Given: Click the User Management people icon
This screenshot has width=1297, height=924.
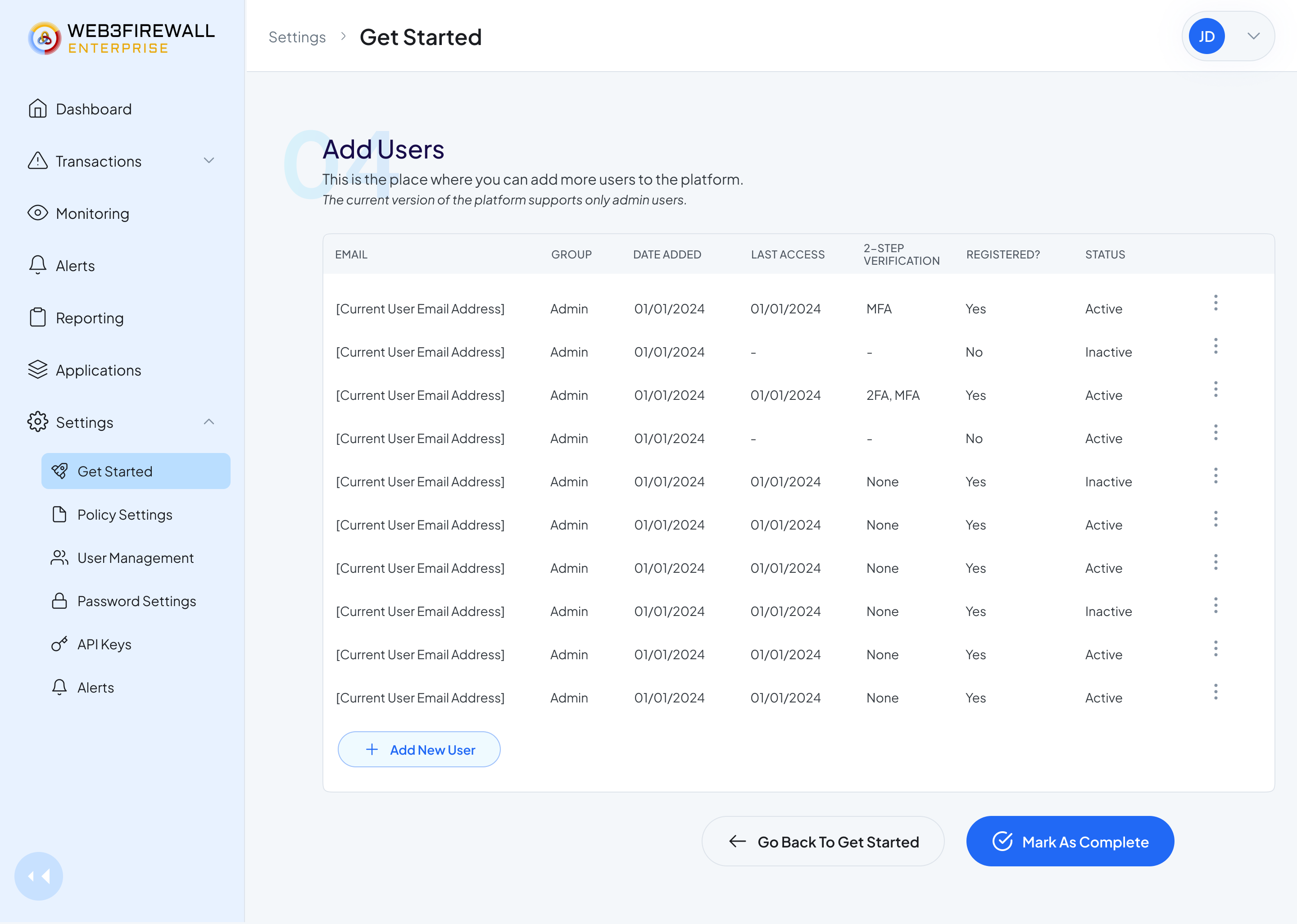Looking at the screenshot, I should pos(60,557).
